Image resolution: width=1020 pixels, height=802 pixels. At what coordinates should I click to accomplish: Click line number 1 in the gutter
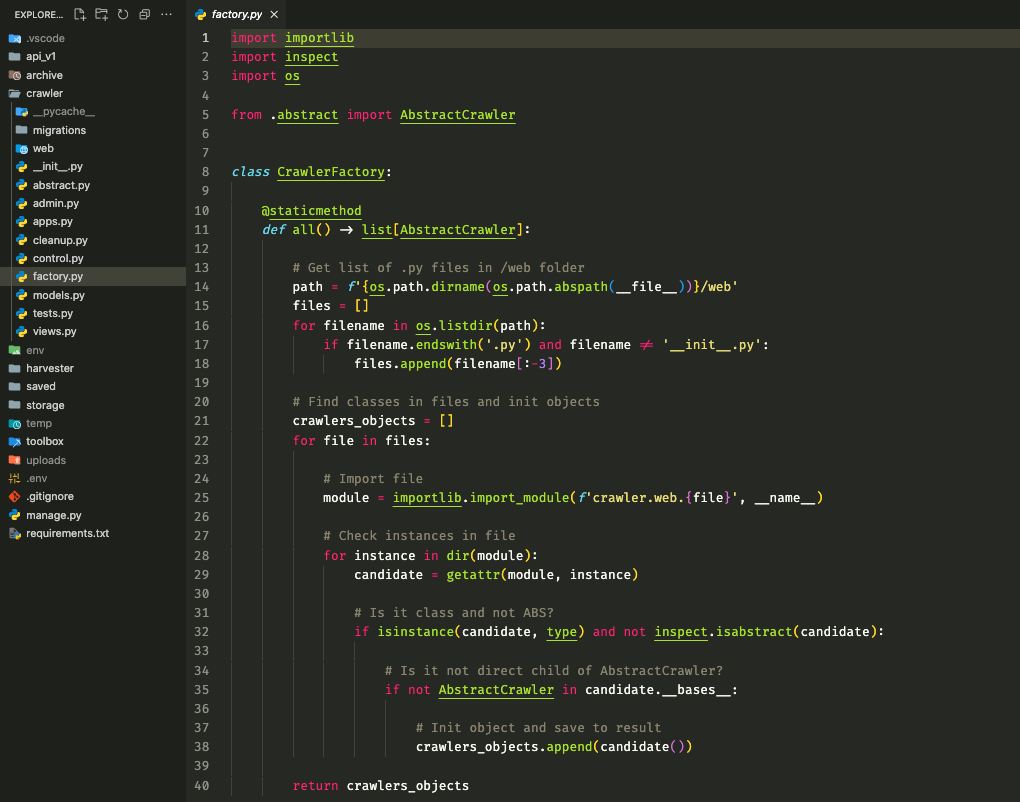point(205,38)
